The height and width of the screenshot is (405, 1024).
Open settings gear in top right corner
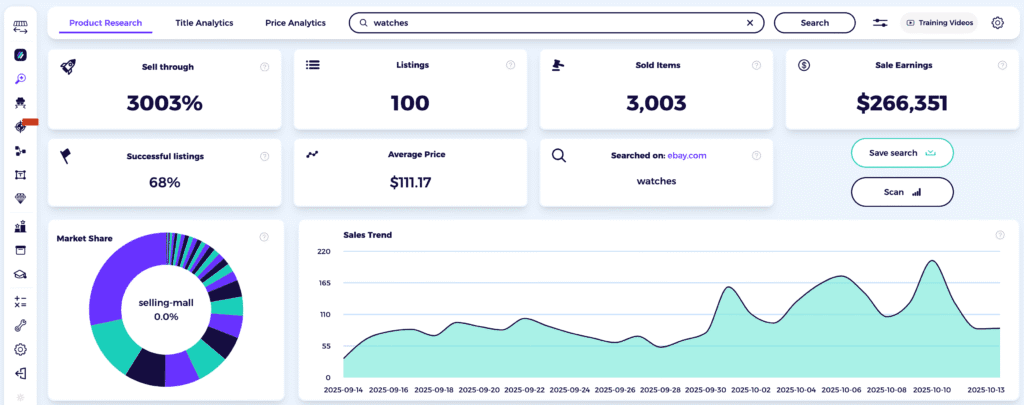point(997,22)
